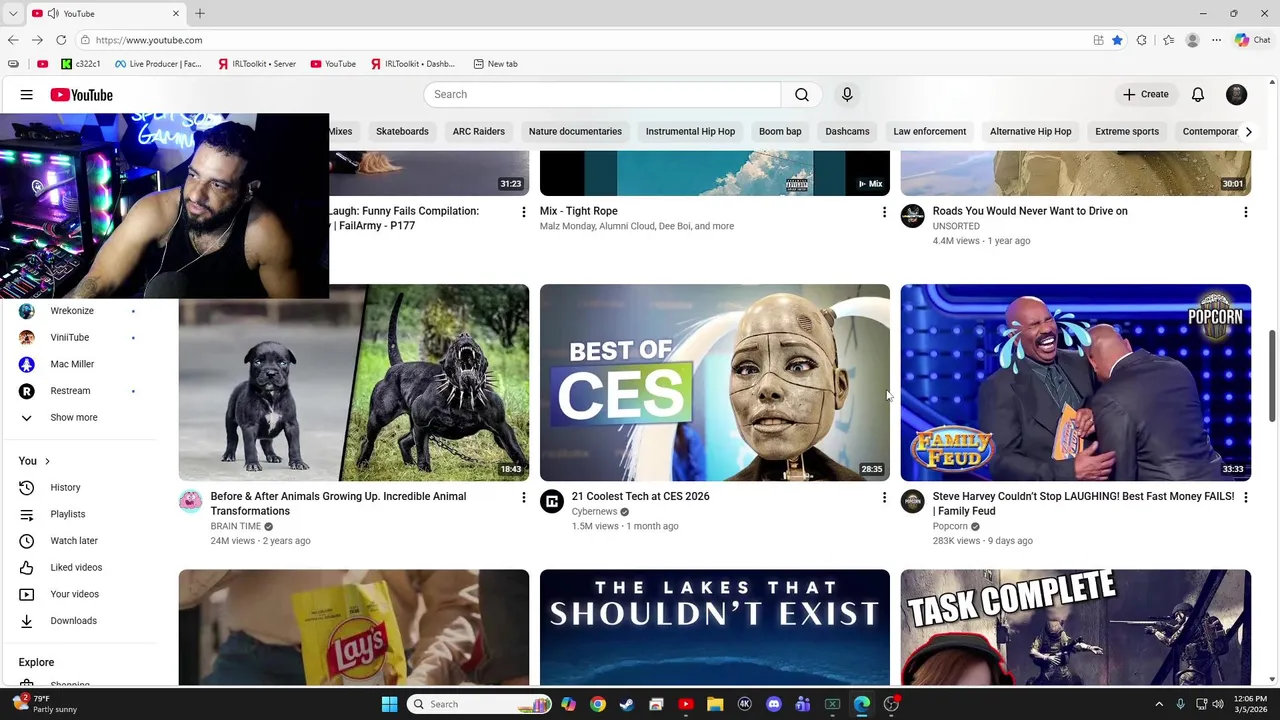Select the Nature documentaries chip
The image size is (1280, 720).
point(575,131)
